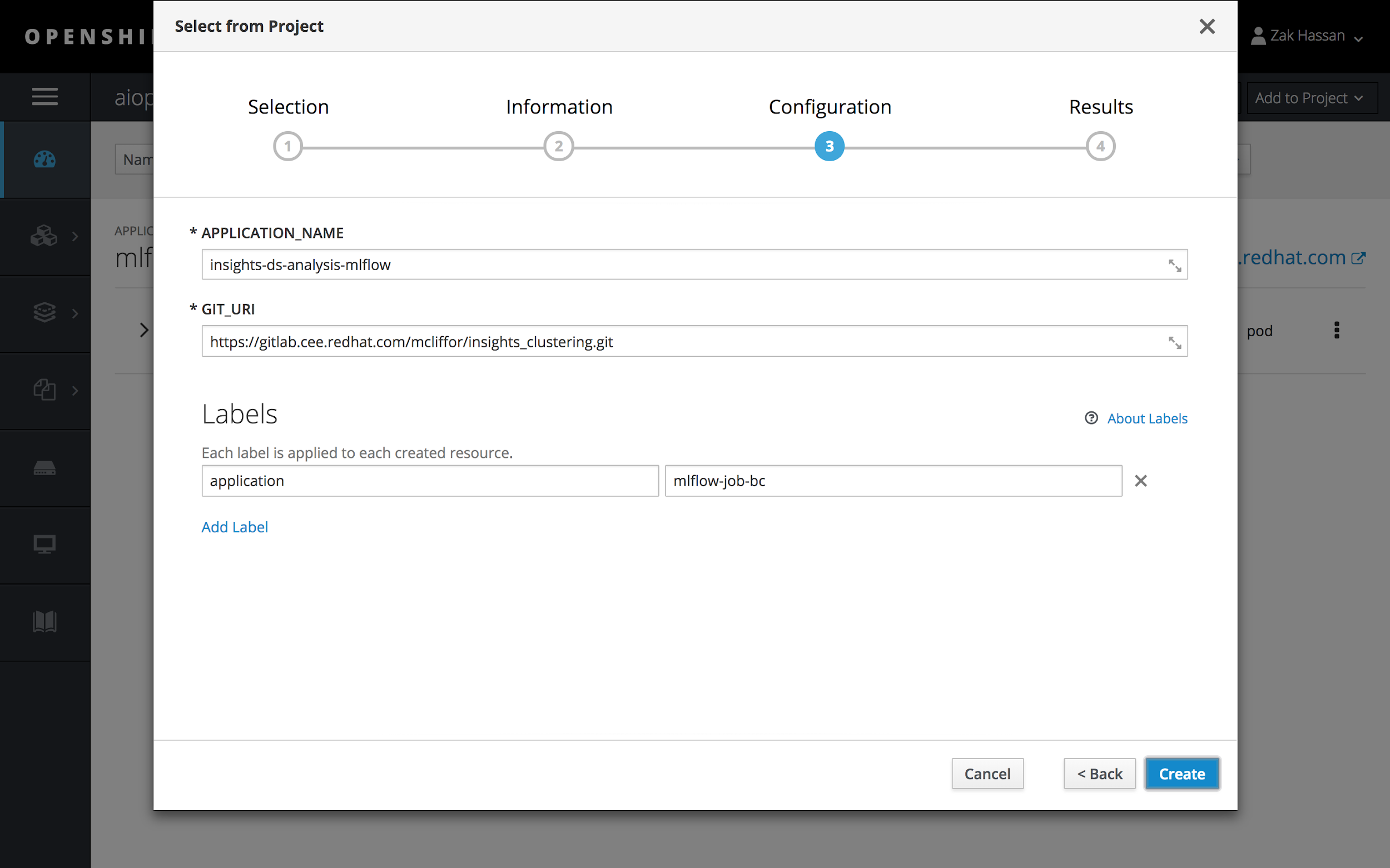This screenshot has height=868, width=1390.
Task: Open the Monitoring screen icon in sidebar
Action: 45,543
